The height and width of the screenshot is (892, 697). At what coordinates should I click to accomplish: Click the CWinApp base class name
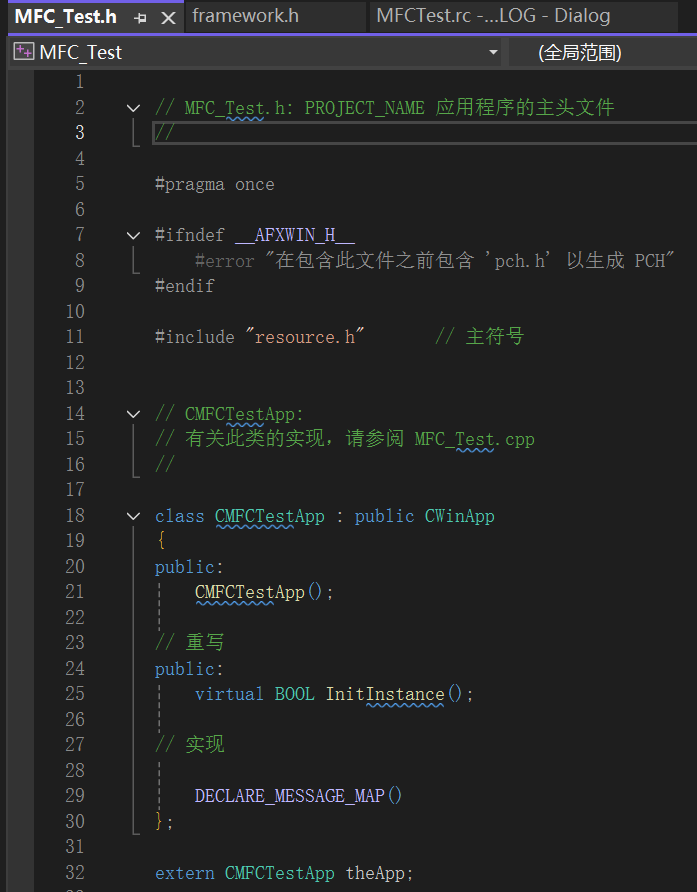[459, 516]
